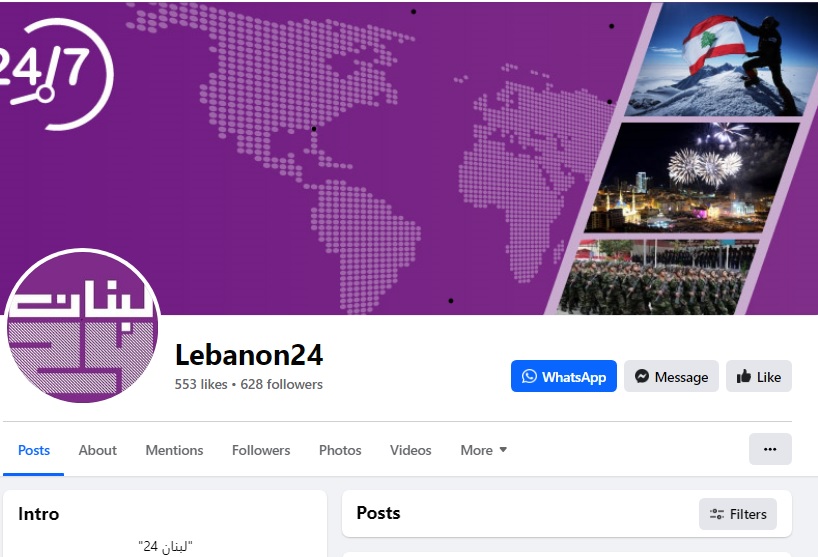
Task: Select the Posts tab
Action: pos(34,450)
